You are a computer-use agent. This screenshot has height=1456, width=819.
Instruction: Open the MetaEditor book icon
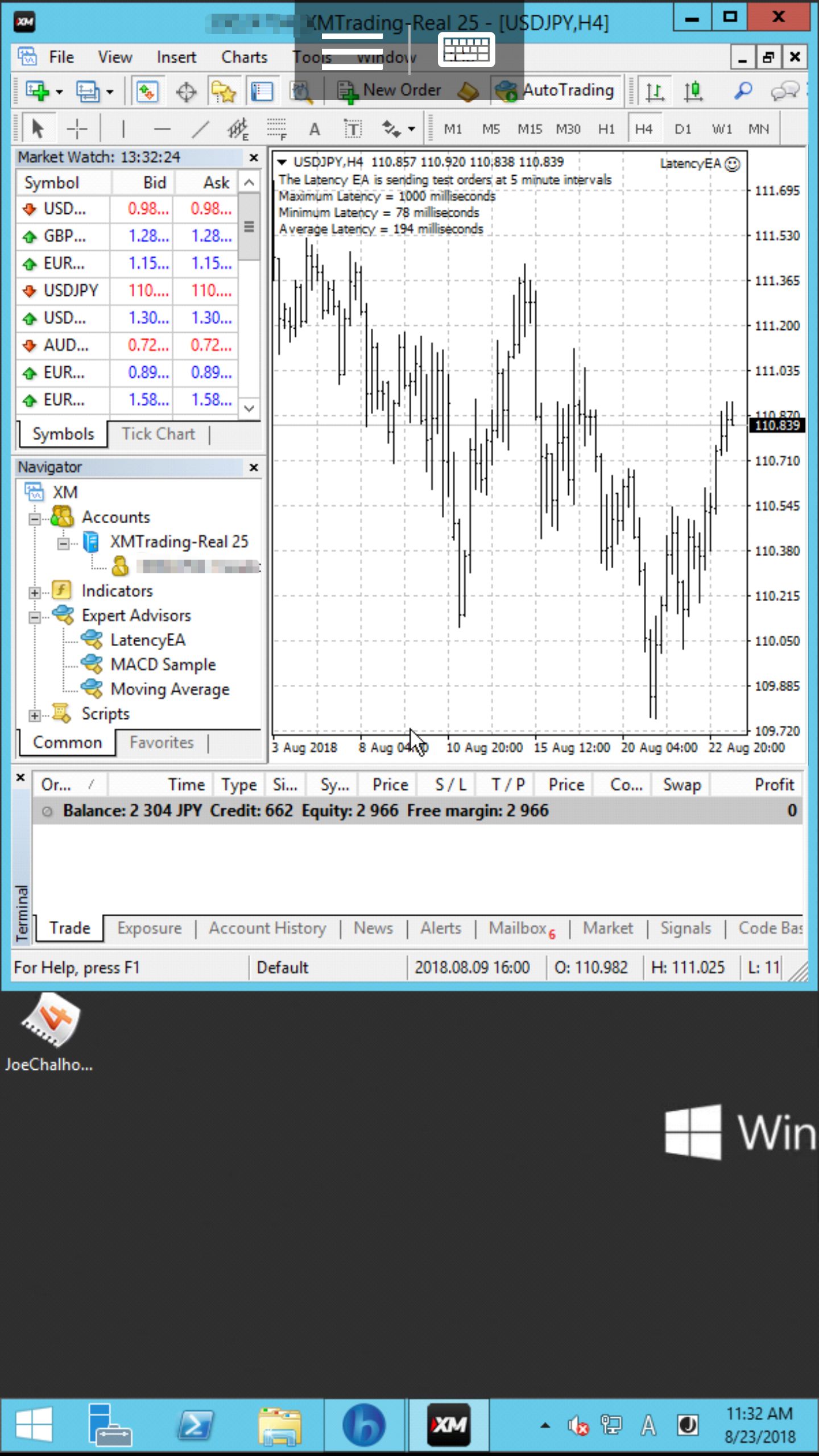coord(468,91)
